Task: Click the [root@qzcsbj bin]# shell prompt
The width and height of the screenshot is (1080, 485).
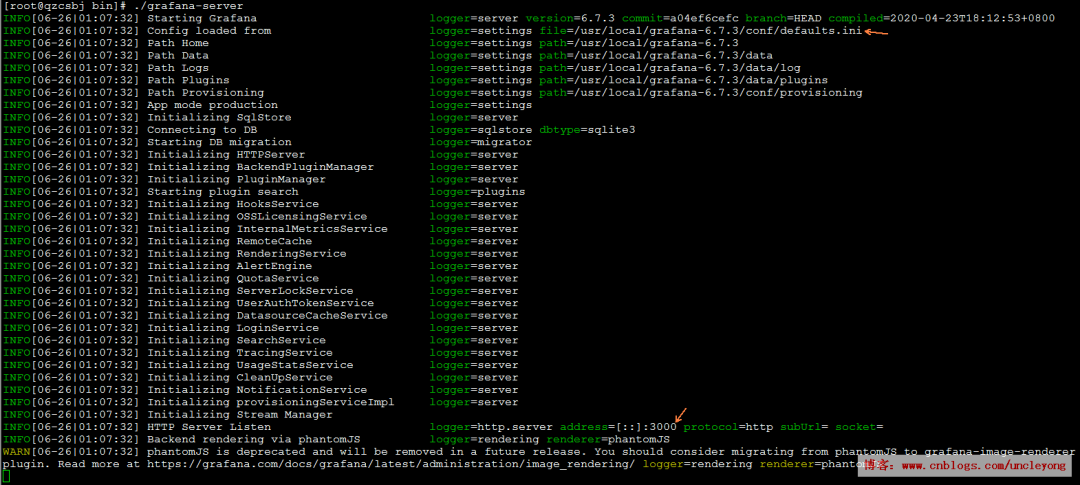Action: coord(65,6)
